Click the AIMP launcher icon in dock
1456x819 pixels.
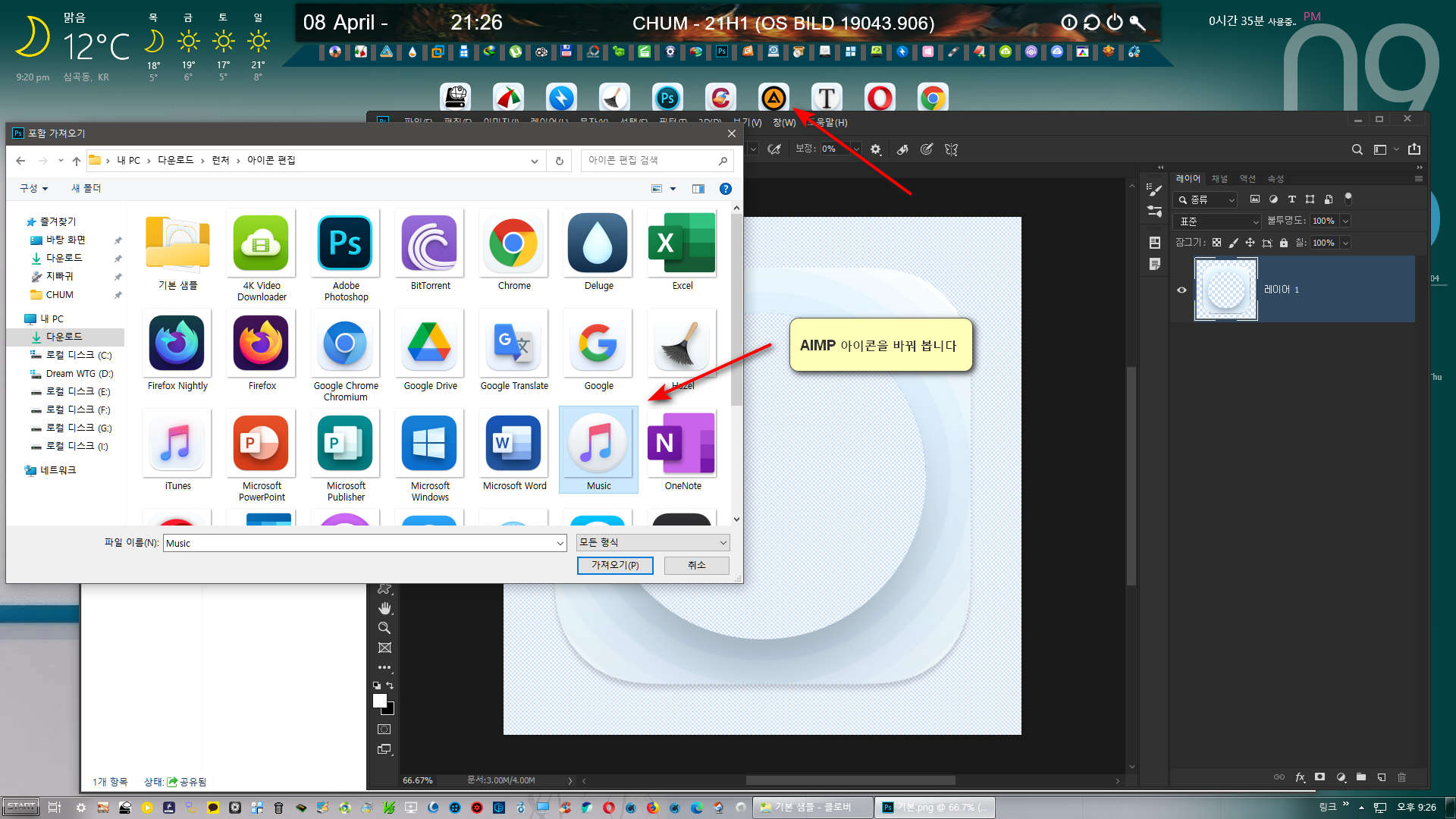(773, 98)
